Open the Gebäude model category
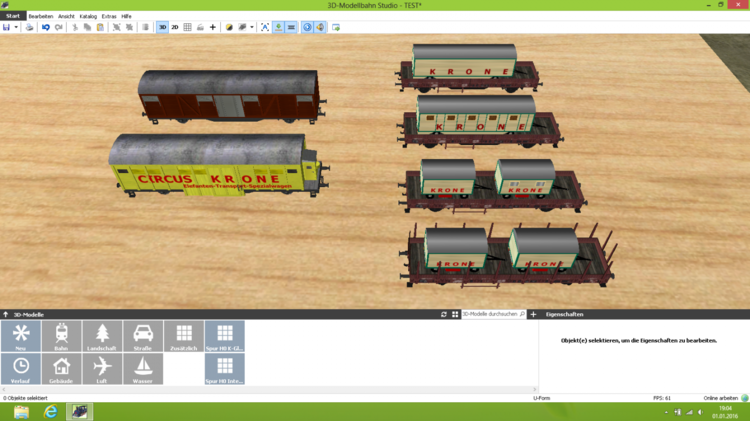Screen dimensions: 750x421 (x=62, y=369)
